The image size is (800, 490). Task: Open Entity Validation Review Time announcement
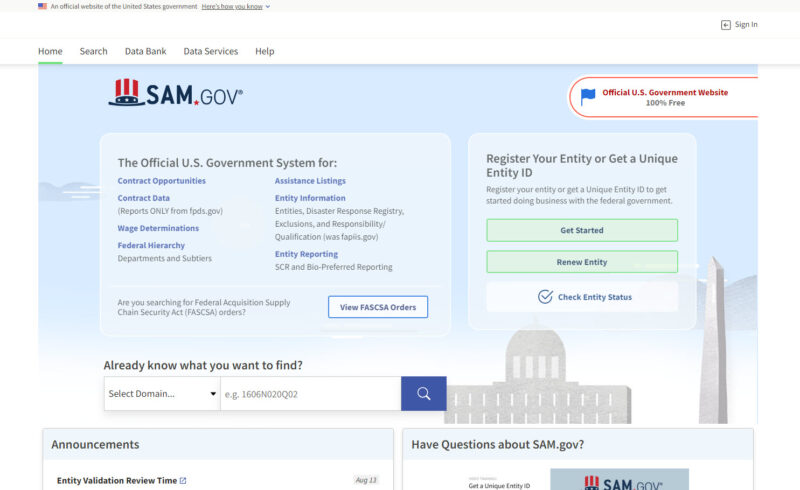117,481
